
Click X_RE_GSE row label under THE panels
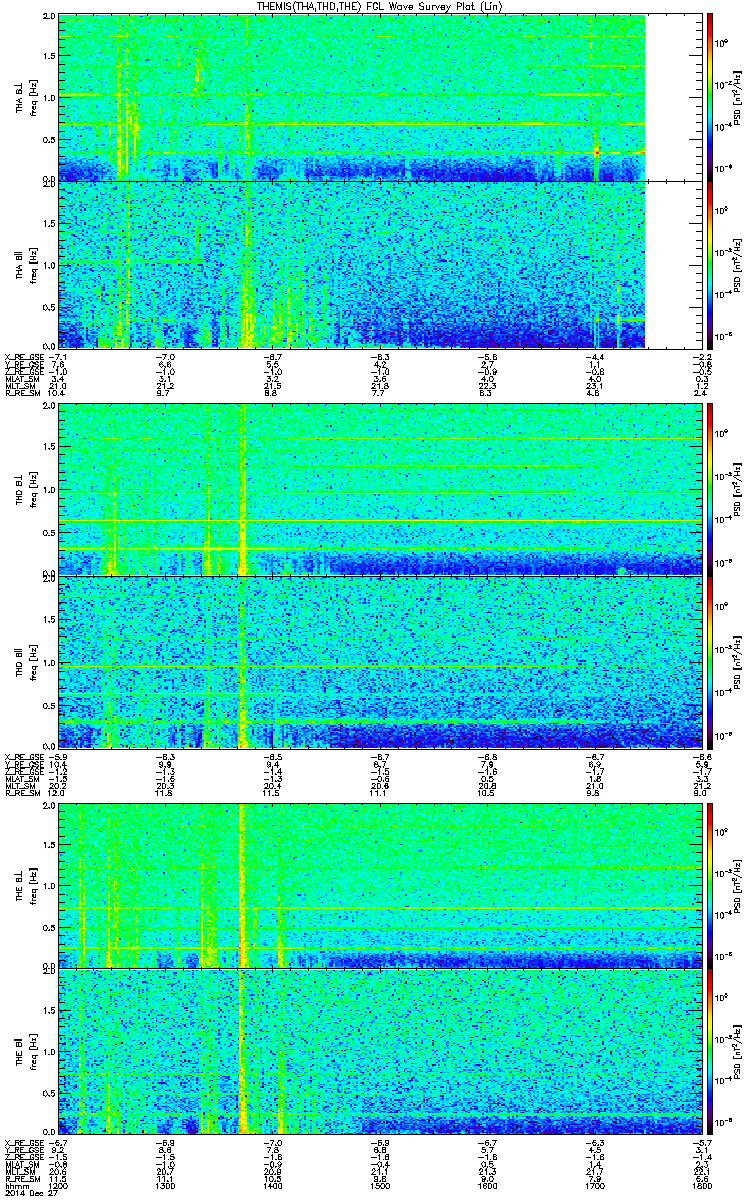click(22, 1143)
